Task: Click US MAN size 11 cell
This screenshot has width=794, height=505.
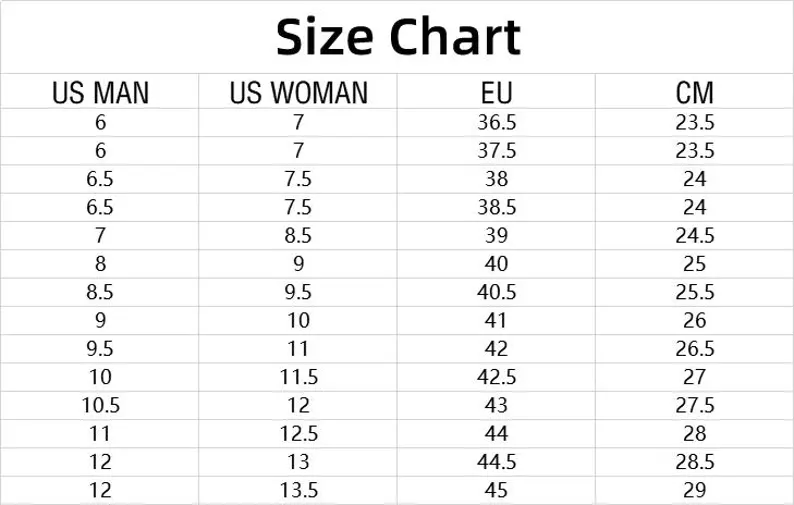Action: tap(100, 434)
